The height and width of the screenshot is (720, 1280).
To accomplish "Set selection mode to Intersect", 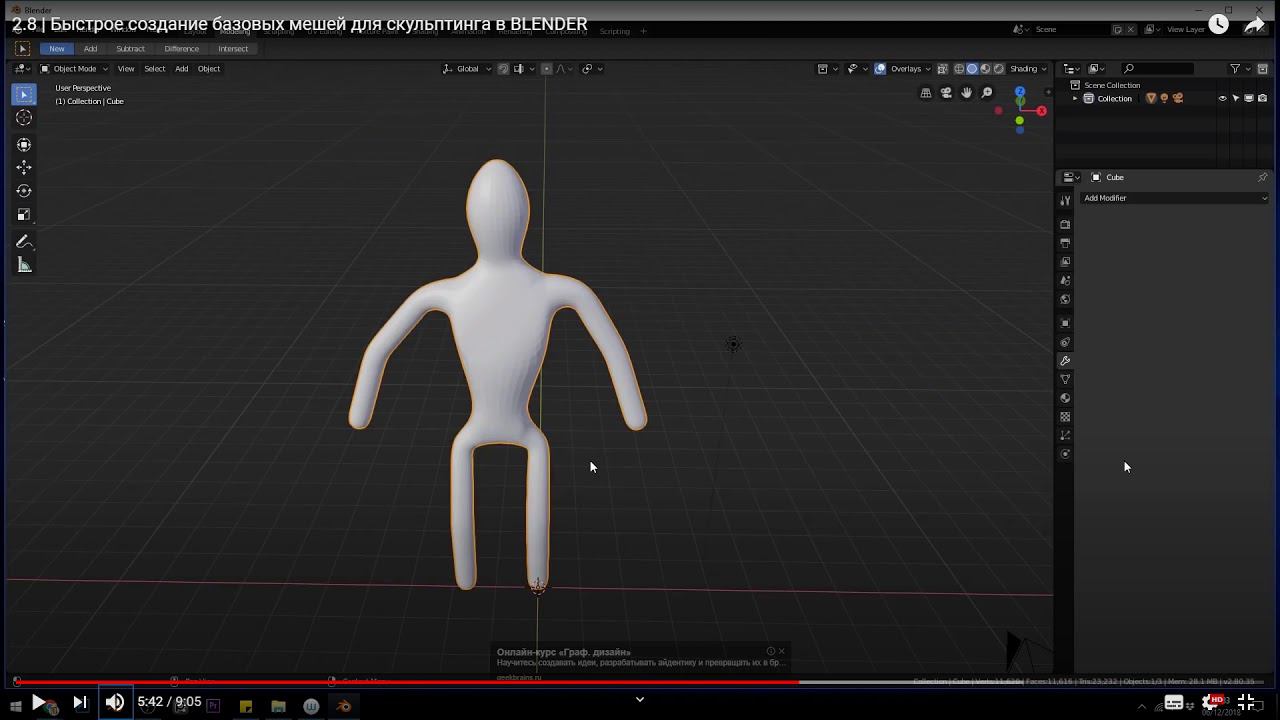I will tap(233, 49).
